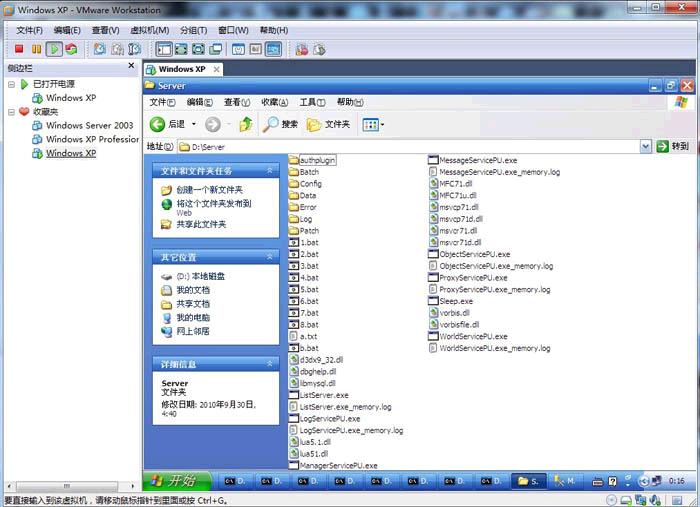Click the 转到 Go button beside address bar

[672, 146]
